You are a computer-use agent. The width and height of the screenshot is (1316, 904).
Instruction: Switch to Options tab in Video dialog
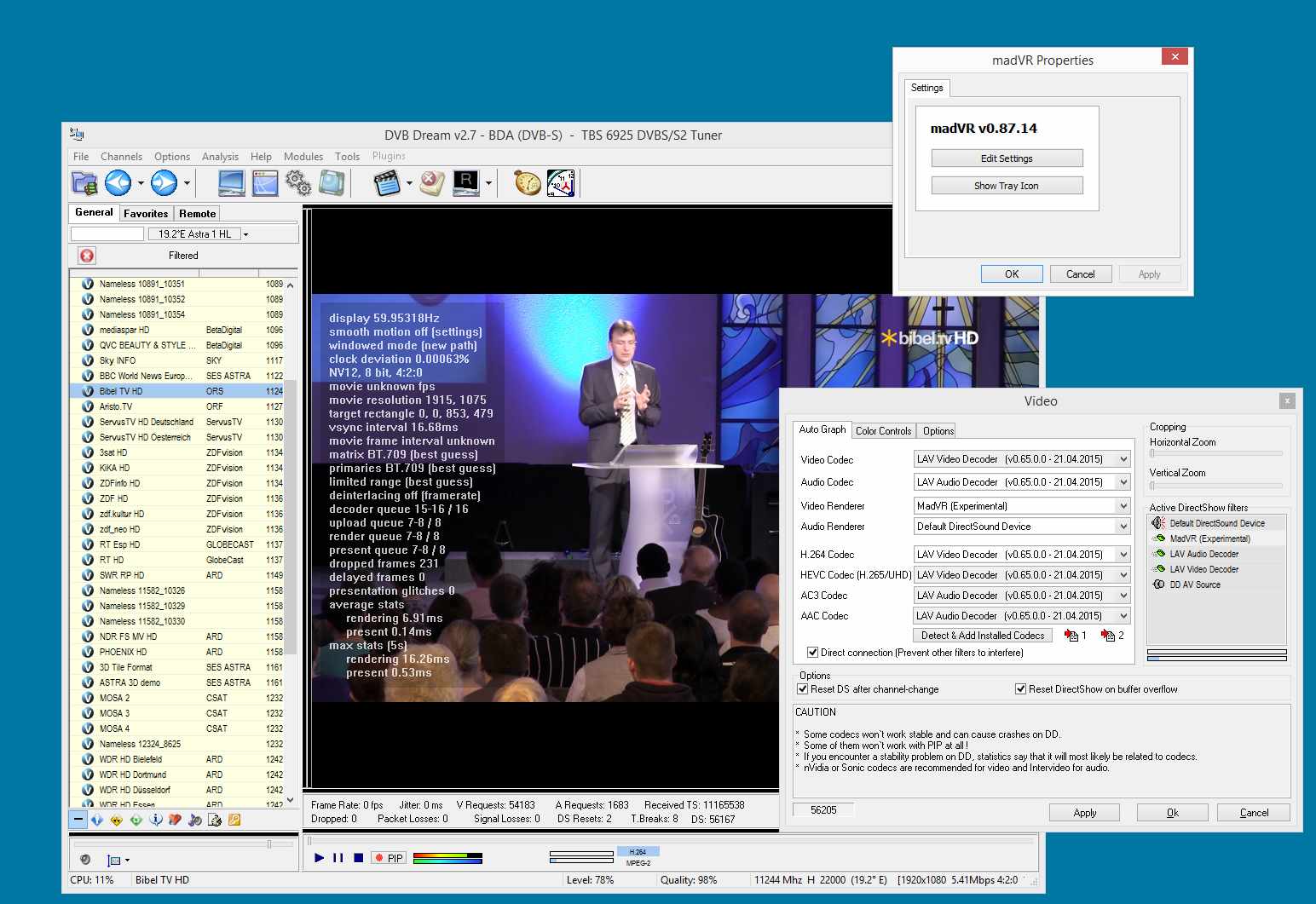[x=938, y=431]
